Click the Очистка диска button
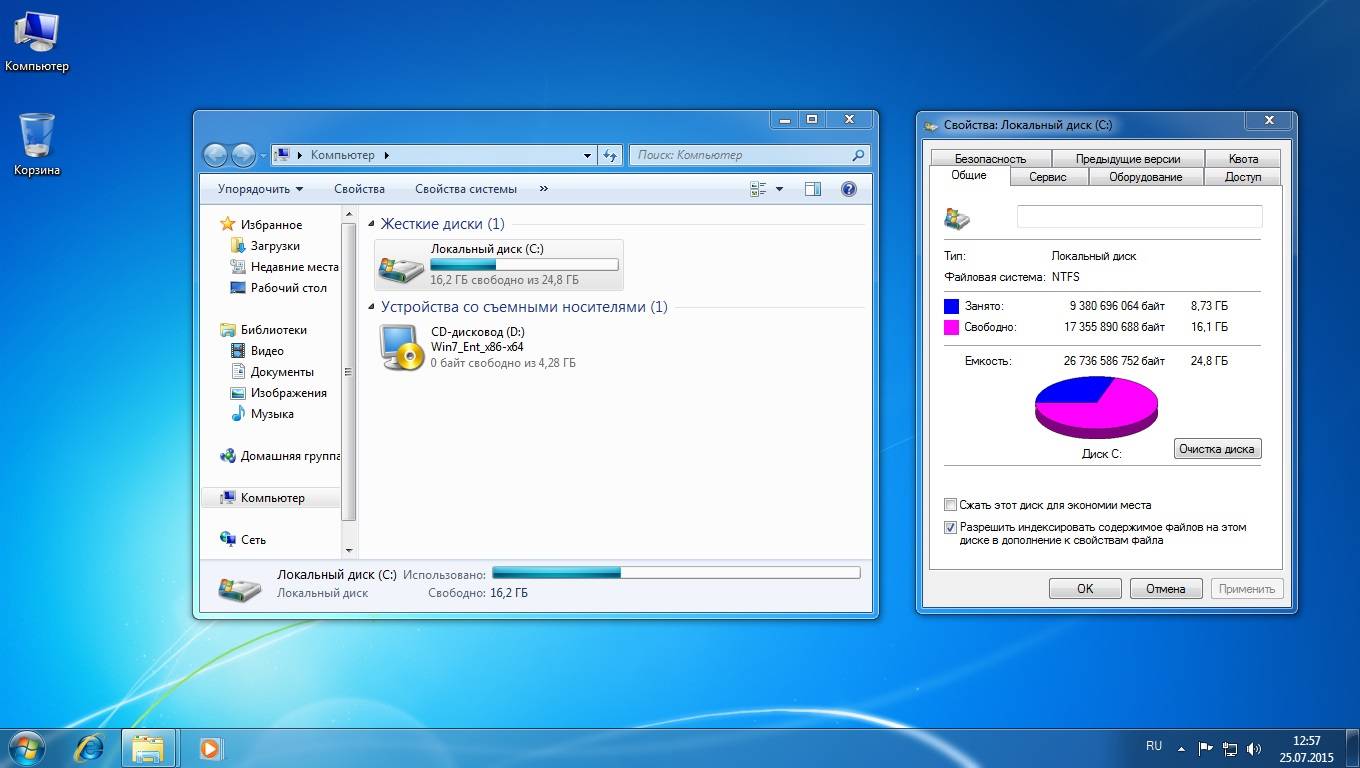The image size is (1360, 768). (1216, 449)
